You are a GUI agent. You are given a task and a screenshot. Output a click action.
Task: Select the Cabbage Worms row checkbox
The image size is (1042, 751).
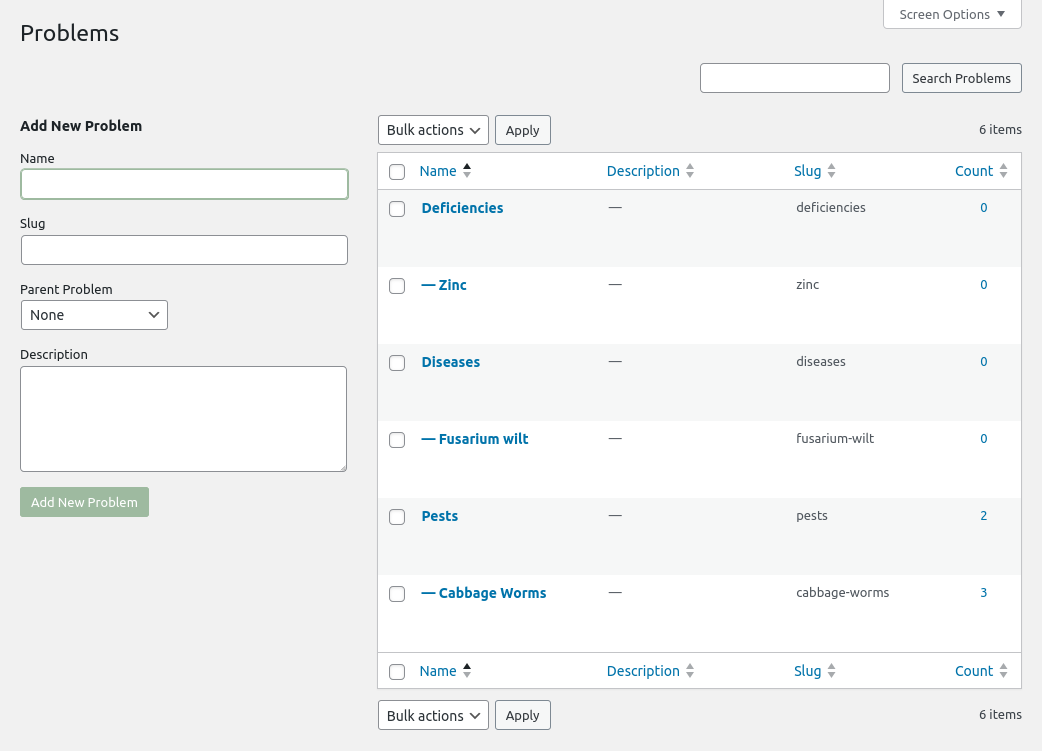click(397, 594)
